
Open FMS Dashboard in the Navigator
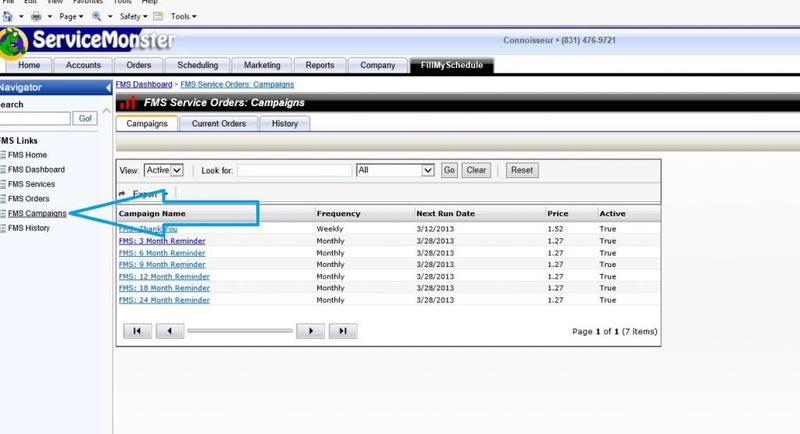coord(36,170)
